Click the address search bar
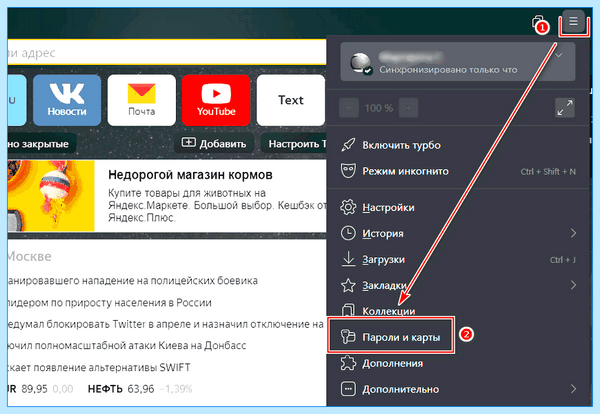600x414 pixels. pyautogui.click(x=167, y=52)
